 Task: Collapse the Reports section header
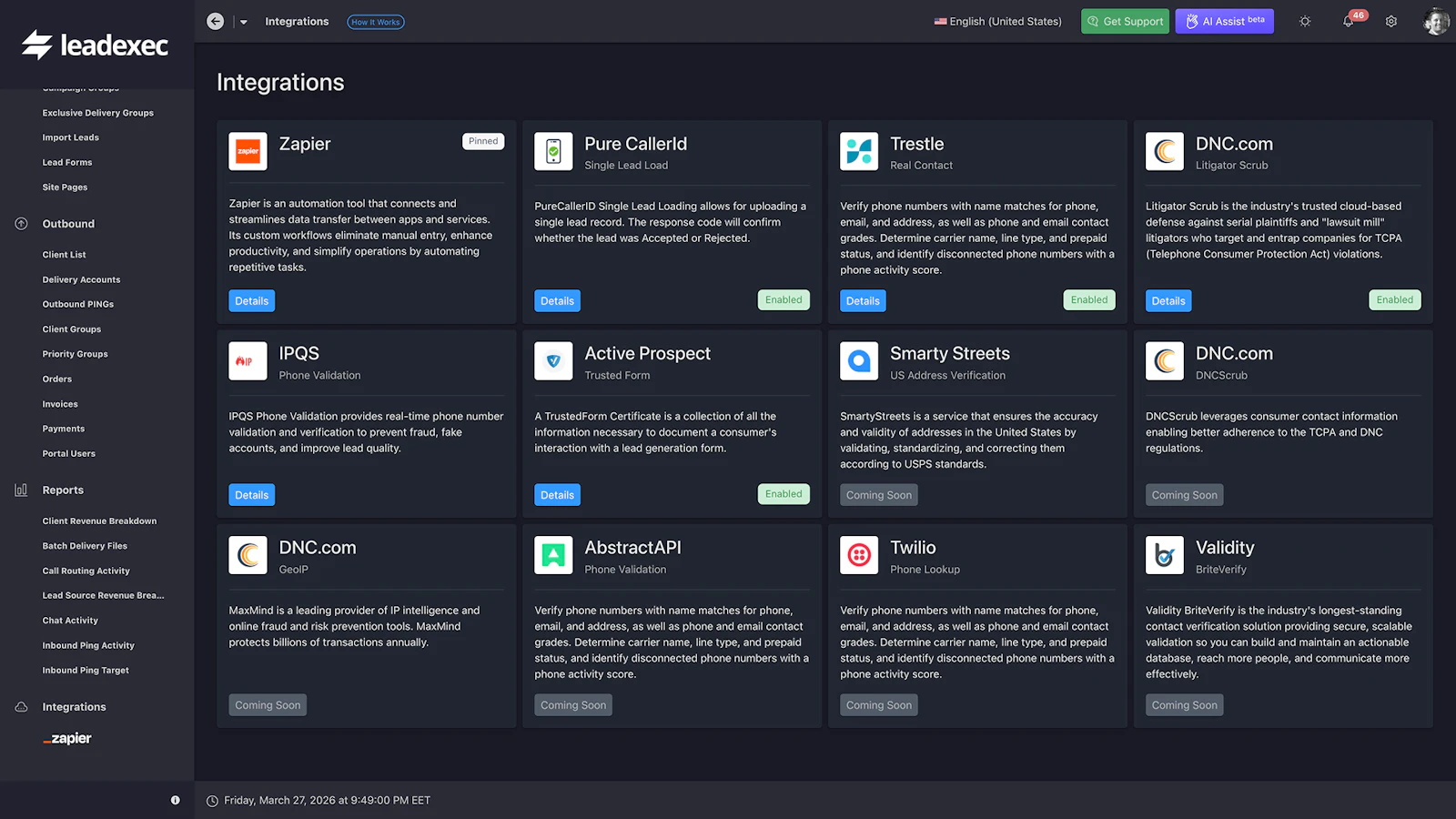[63, 490]
